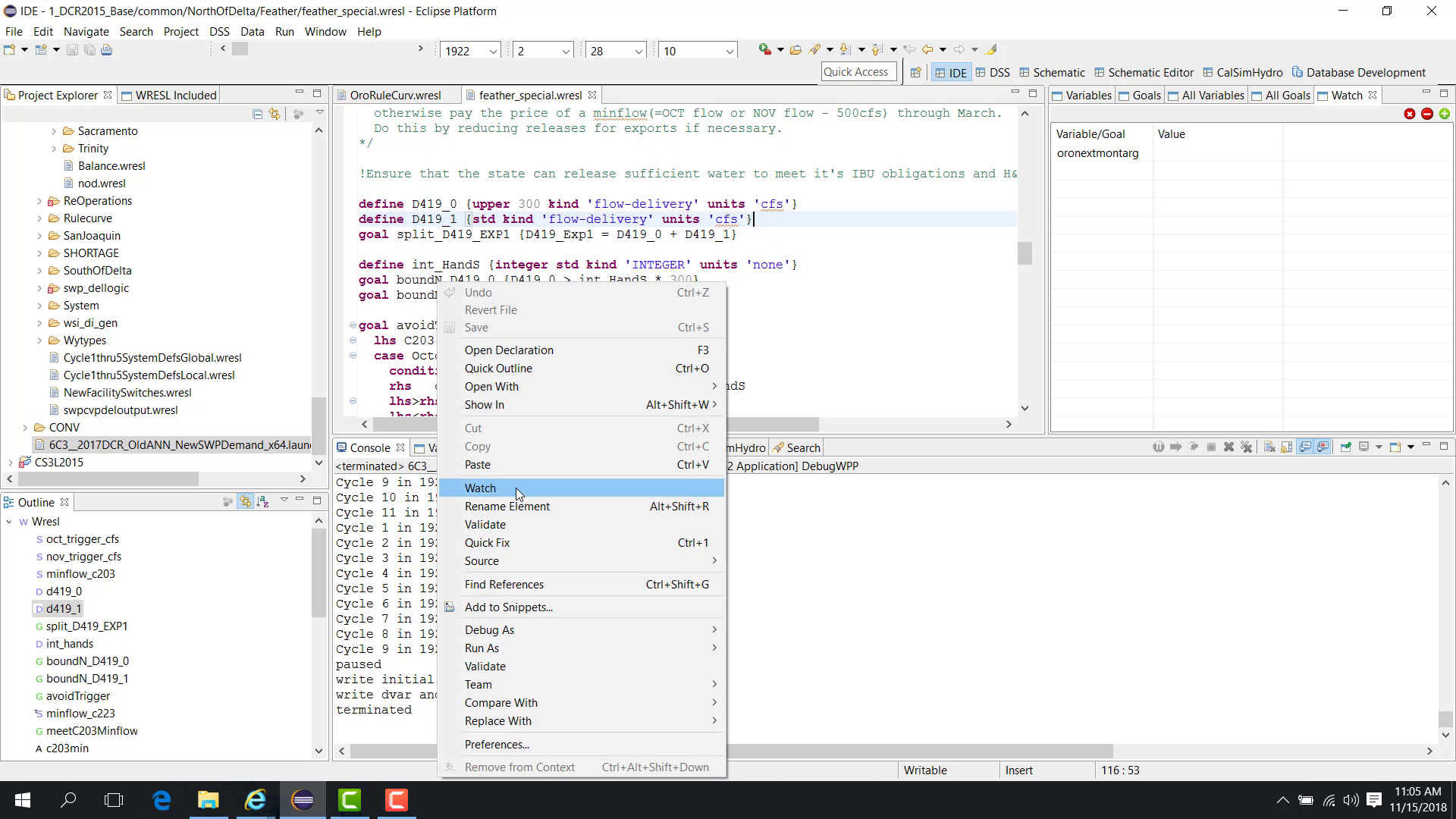Choose Add to Snippets... in context menu

coord(582,607)
